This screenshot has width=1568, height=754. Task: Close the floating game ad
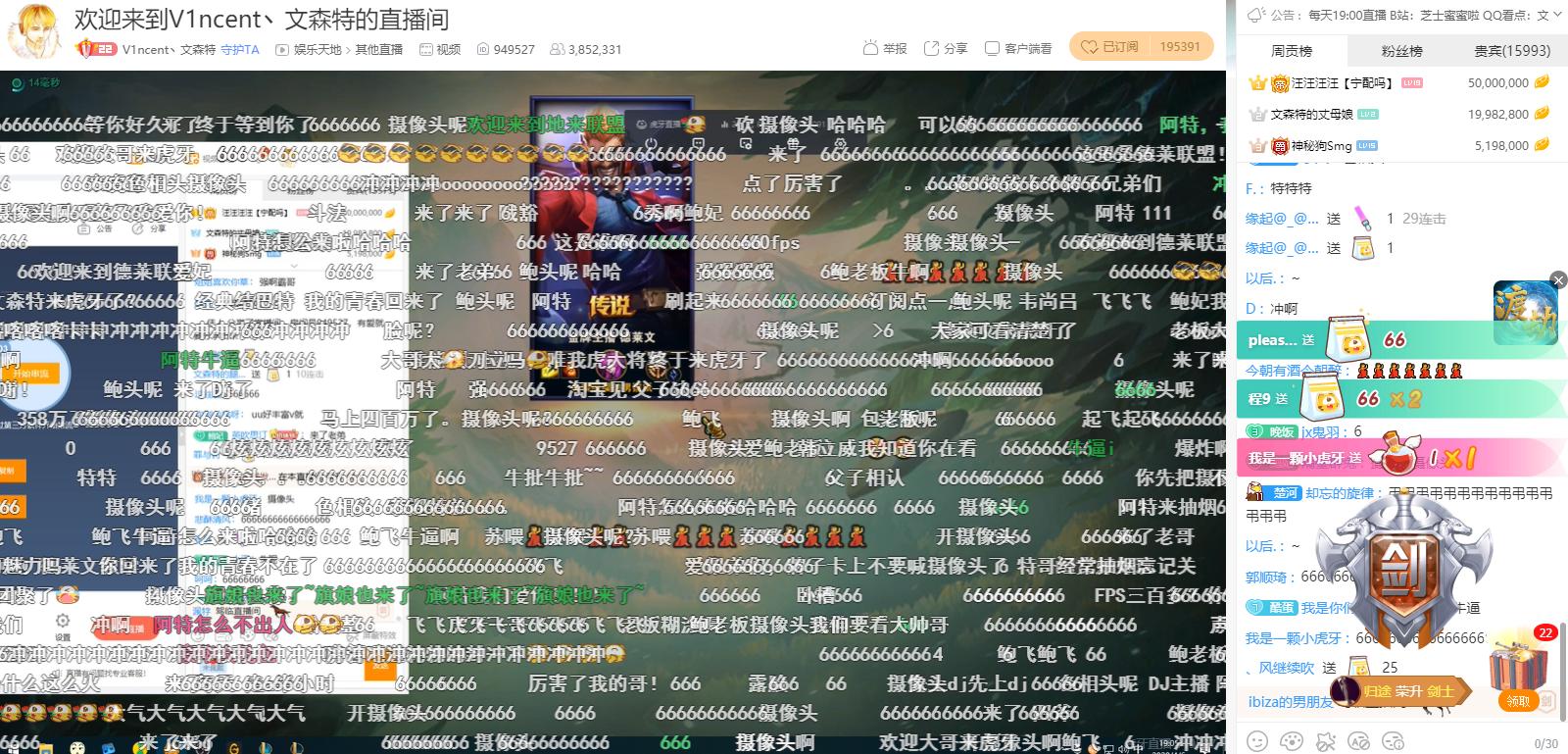[1558, 280]
